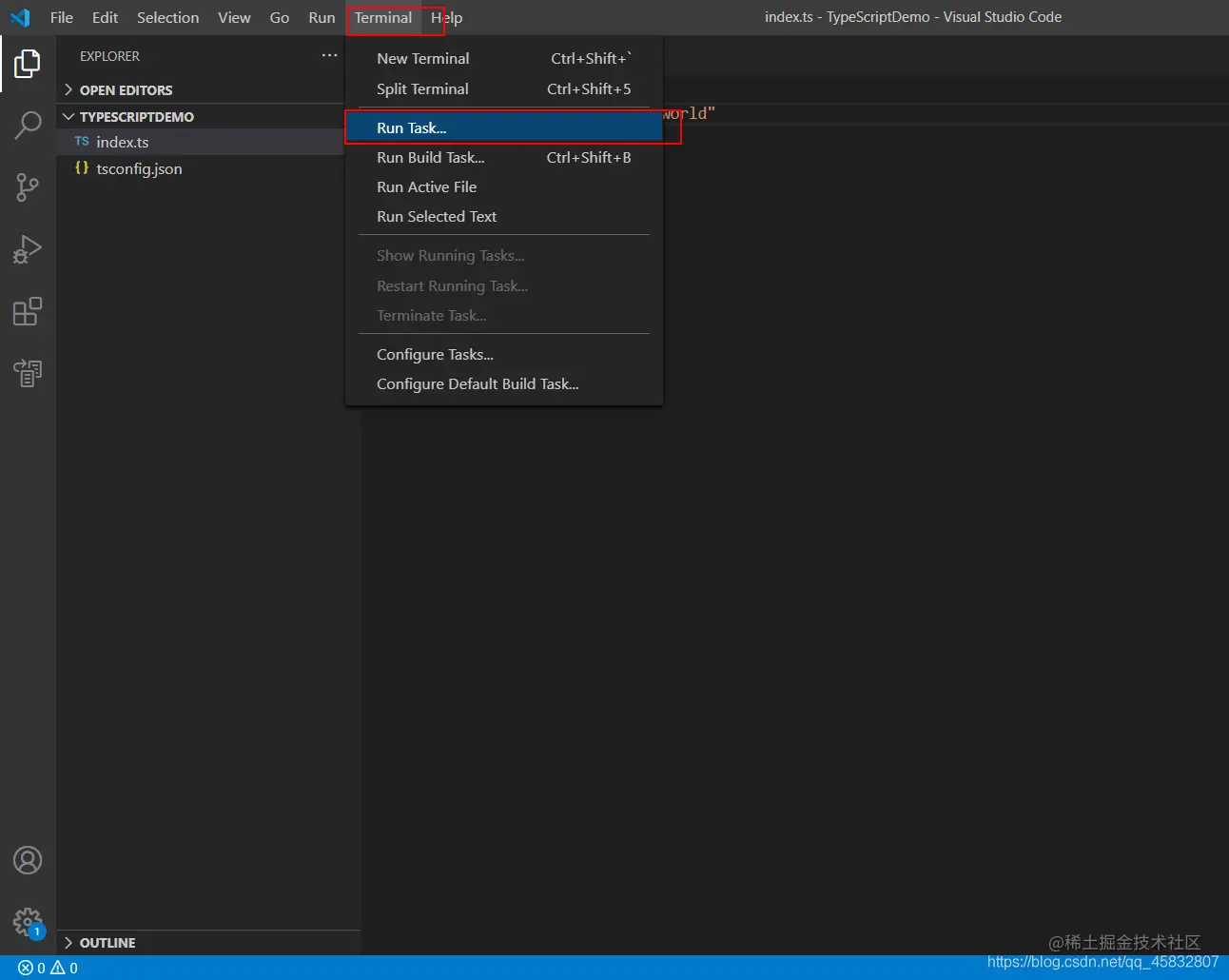Open the Search view icon
The image size is (1229, 980).
tap(28, 125)
